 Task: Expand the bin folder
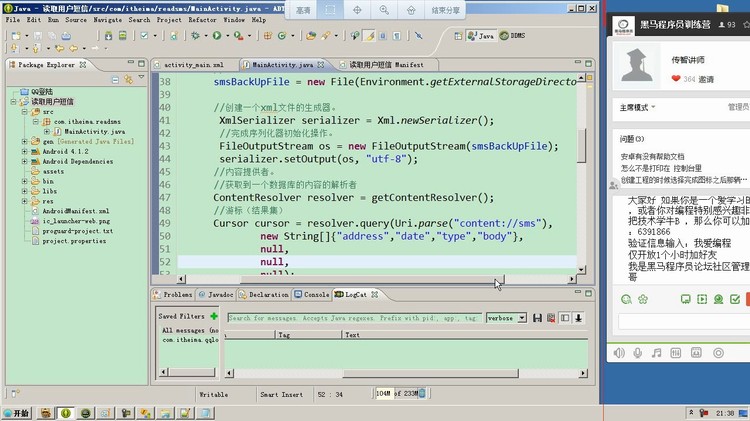[24, 181]
